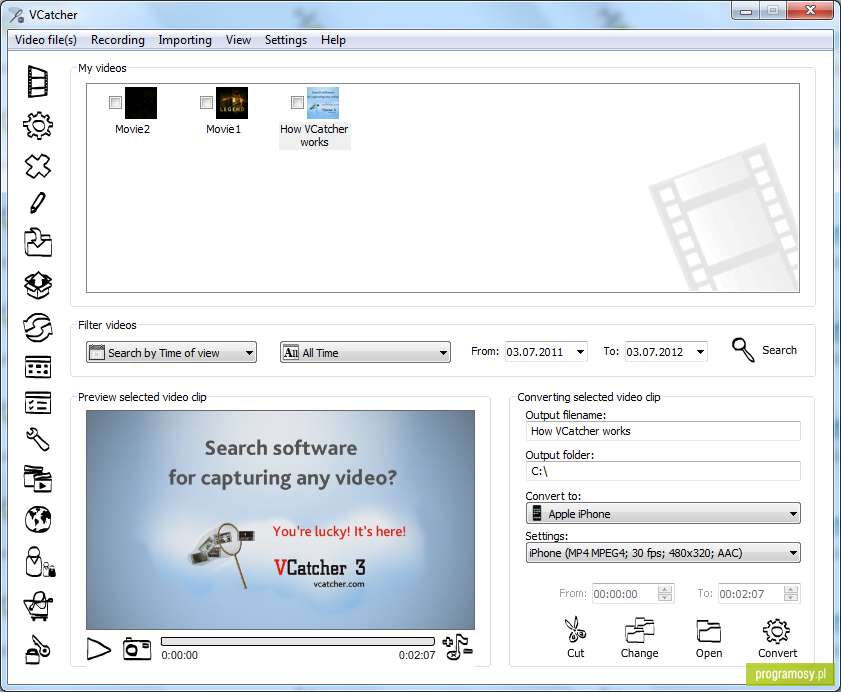Play the selected video preview
Image resolution: width=841 pixels, height=692 pixels.
pyautogui.click(x=99, y=649)
